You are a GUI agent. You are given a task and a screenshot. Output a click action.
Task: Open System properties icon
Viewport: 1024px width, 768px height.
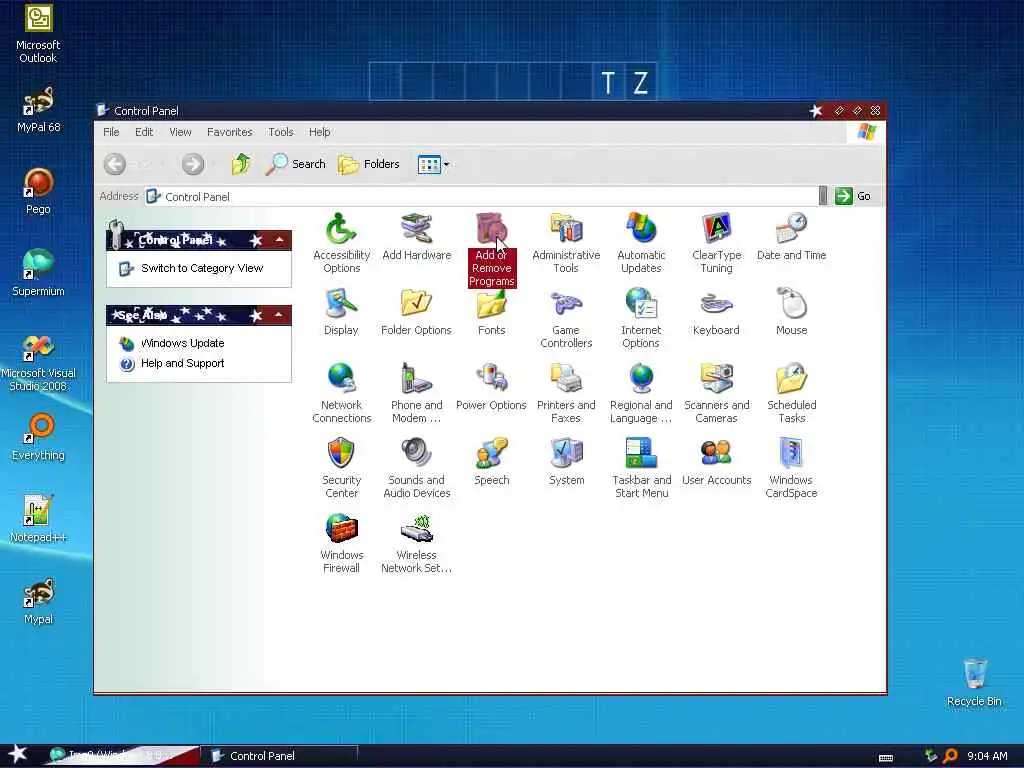(x=566, y=462)
